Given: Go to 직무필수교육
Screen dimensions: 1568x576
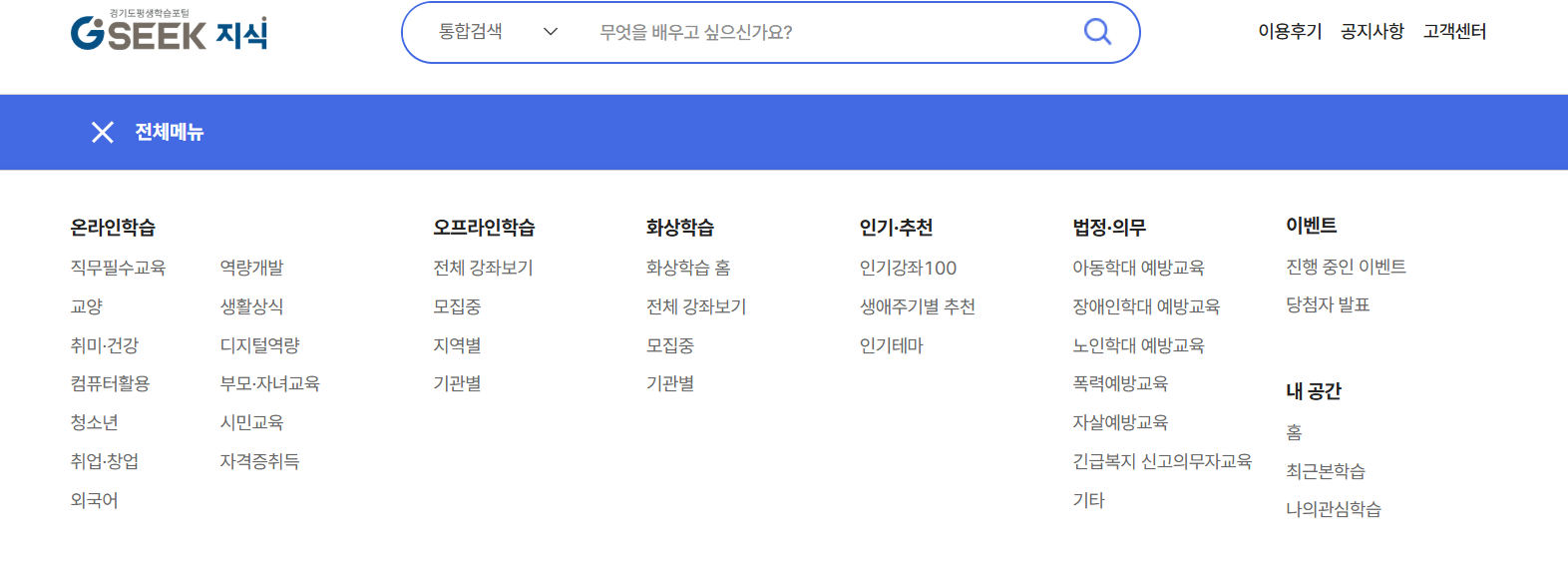Looking at the screenshot, I should [x=118, y=268].
